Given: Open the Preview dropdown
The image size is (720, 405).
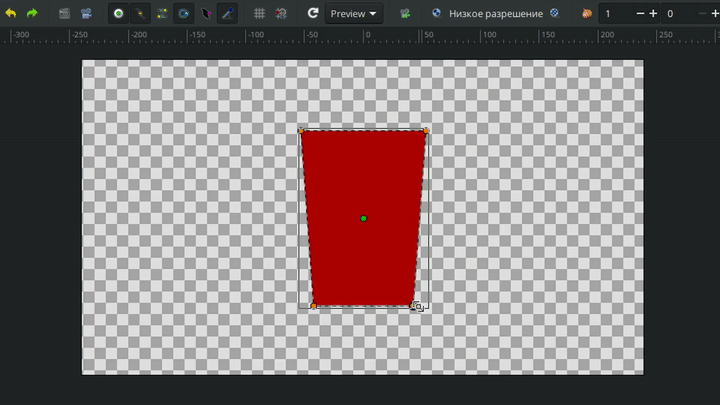Looking at the screenshot, I should tap(355, 14).
